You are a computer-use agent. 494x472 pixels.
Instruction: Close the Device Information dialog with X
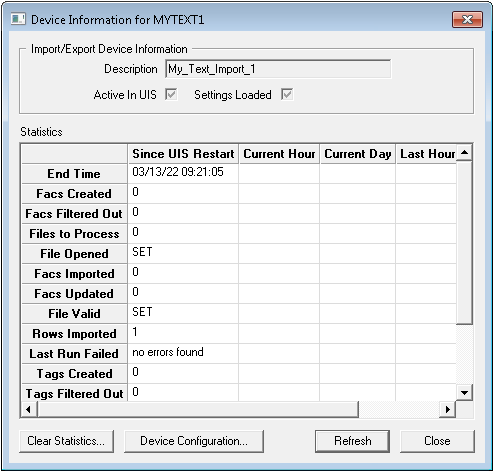pyautogui.click(x=467, y=20)
